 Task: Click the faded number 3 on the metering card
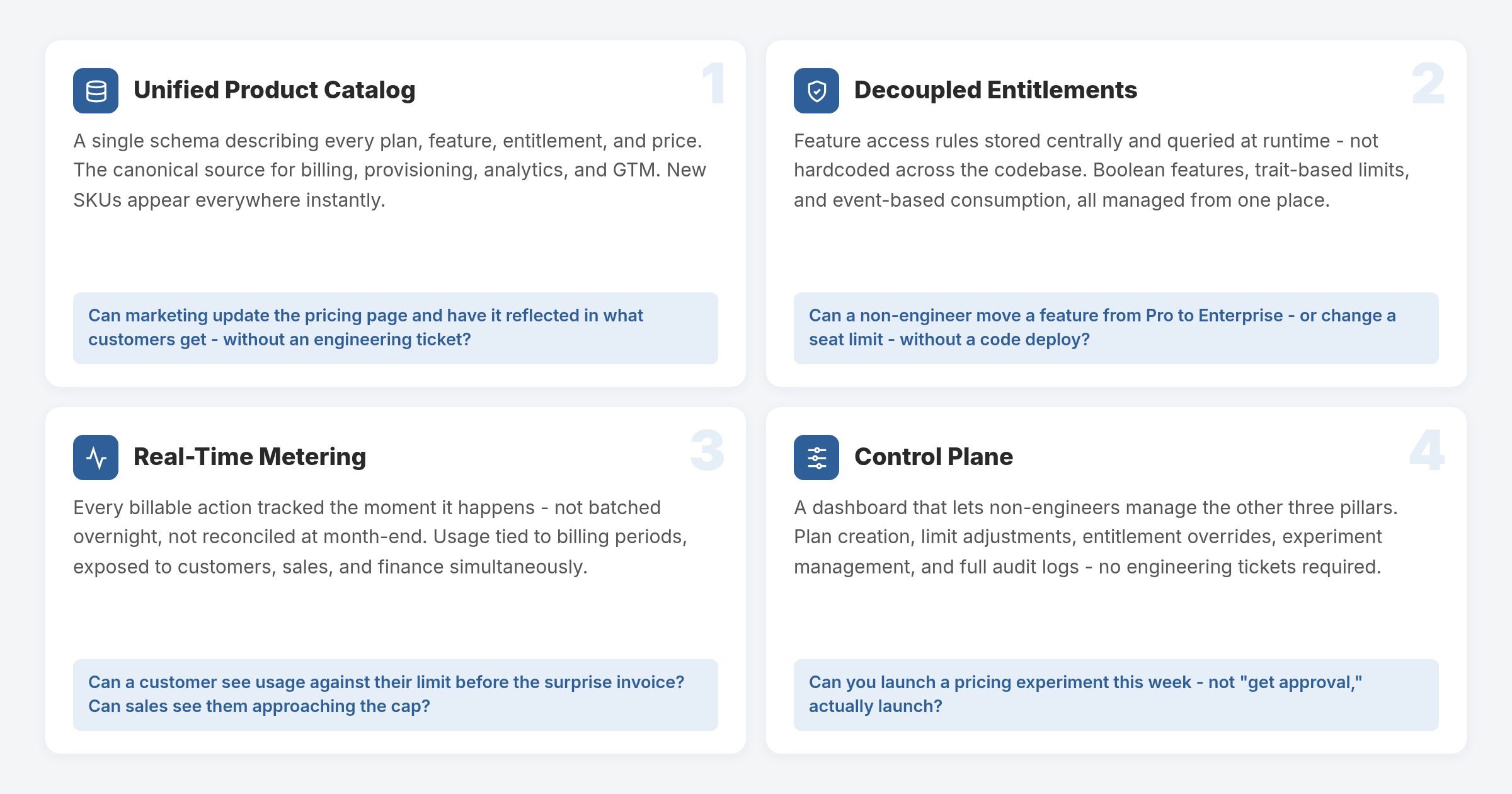707,450
